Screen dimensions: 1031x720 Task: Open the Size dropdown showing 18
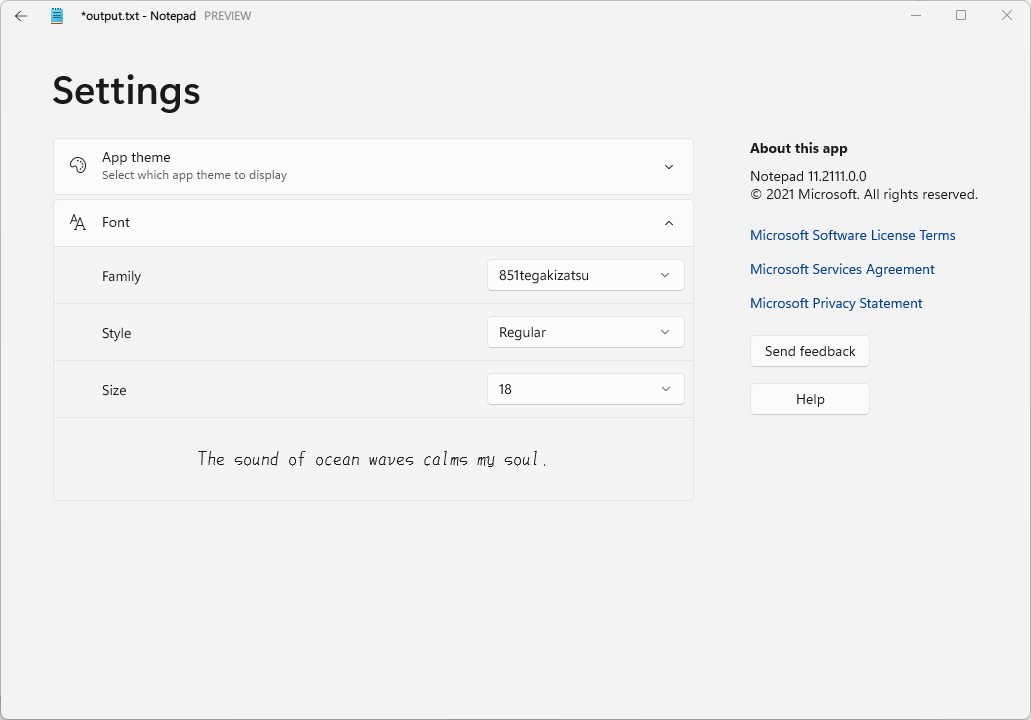[585, 389]
